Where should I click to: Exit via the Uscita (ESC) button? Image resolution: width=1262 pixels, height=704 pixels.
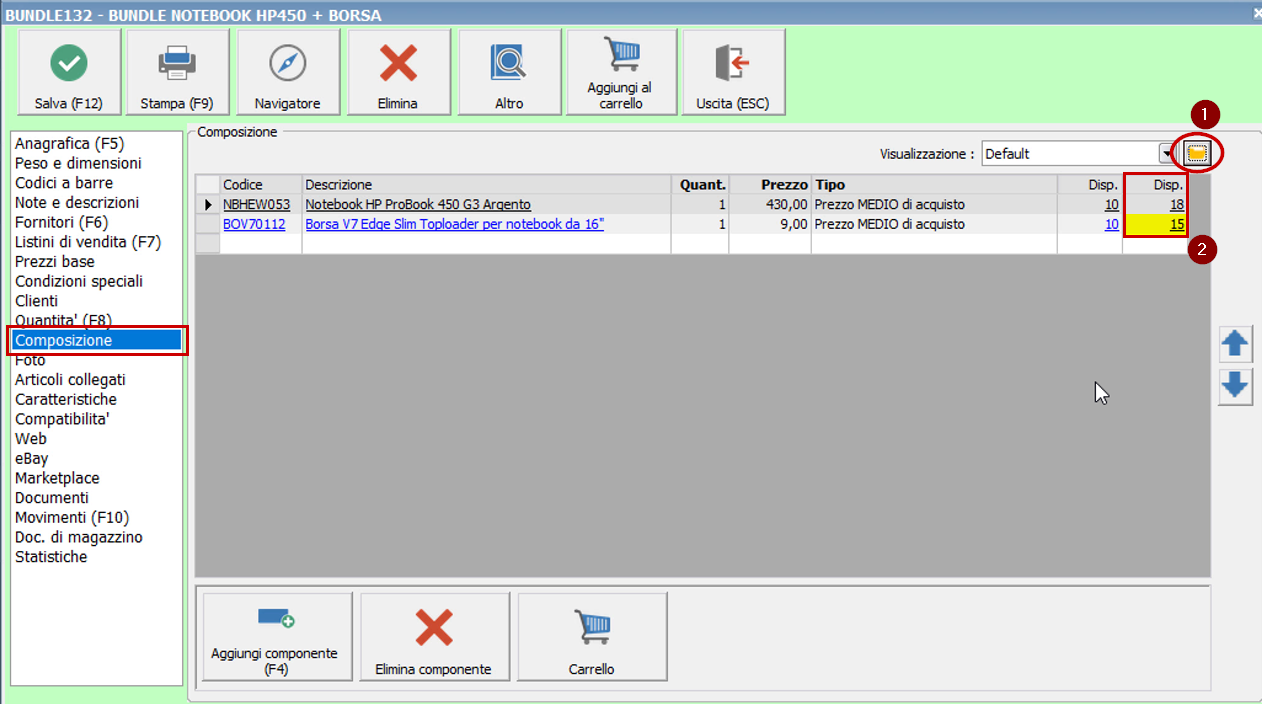coord(732,72)
